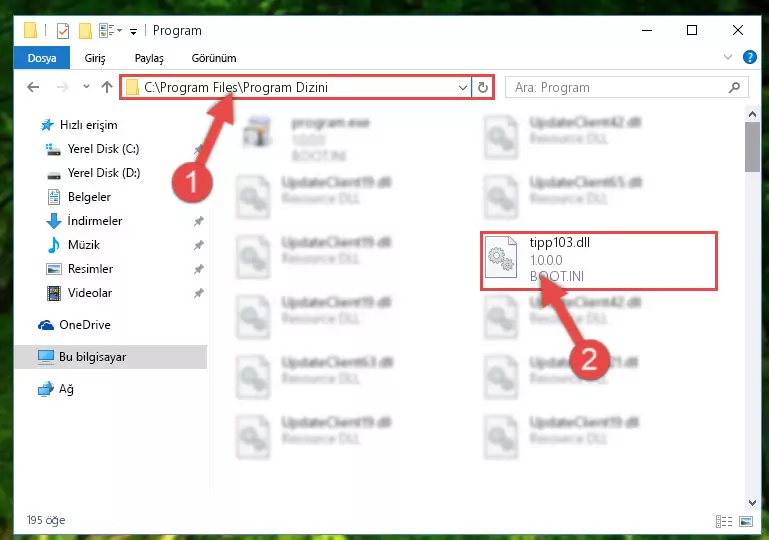This screenshot has width=769, height=540.
Task: Click the pin icon next to Videolar
Action: 199,293
